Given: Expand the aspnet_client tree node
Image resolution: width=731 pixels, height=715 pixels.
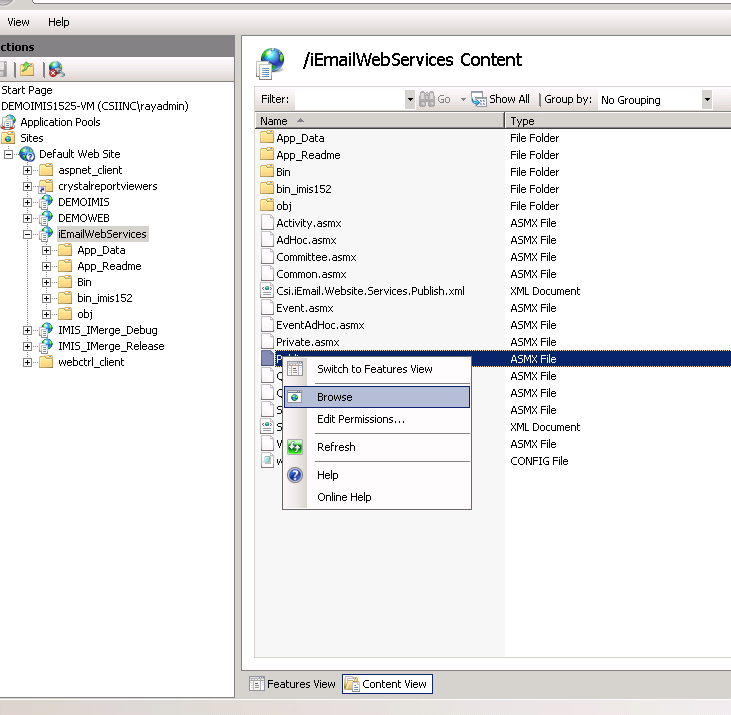Looking at the screenshot, I should point(28,170).
